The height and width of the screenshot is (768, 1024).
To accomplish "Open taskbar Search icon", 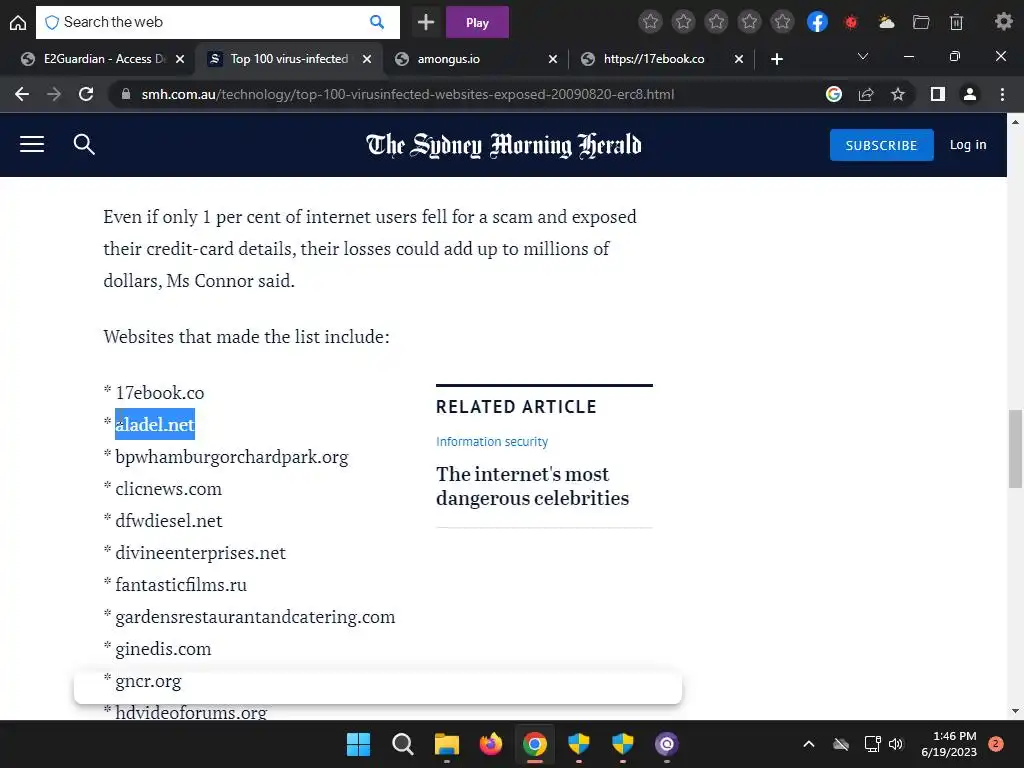I will (x=402, y=744).
